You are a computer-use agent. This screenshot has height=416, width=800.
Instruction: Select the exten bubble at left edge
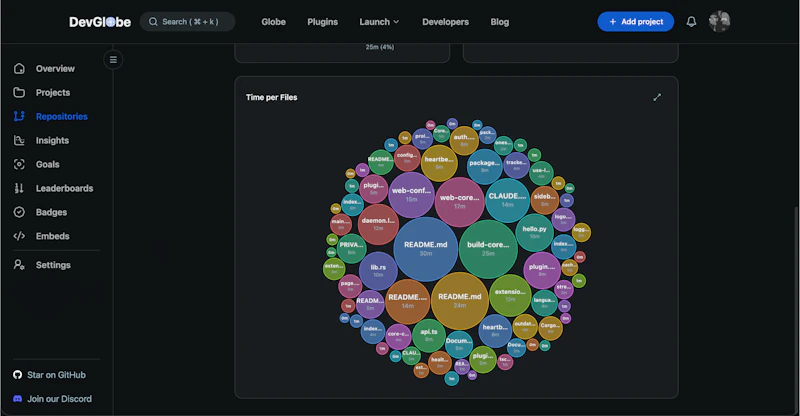(334, 268)
